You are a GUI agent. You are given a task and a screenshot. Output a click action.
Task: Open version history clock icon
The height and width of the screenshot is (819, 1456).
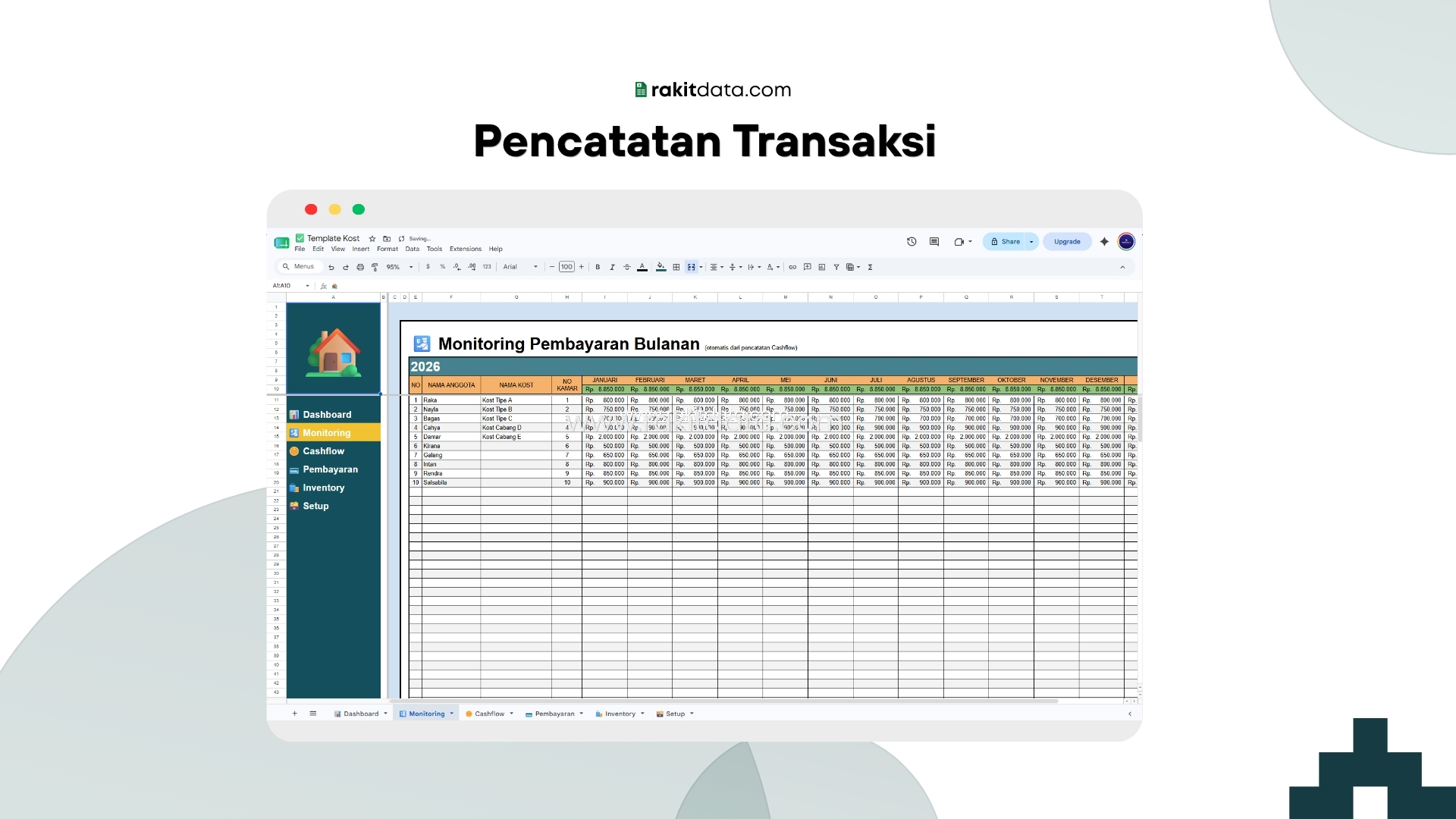[x=912, y=242]
